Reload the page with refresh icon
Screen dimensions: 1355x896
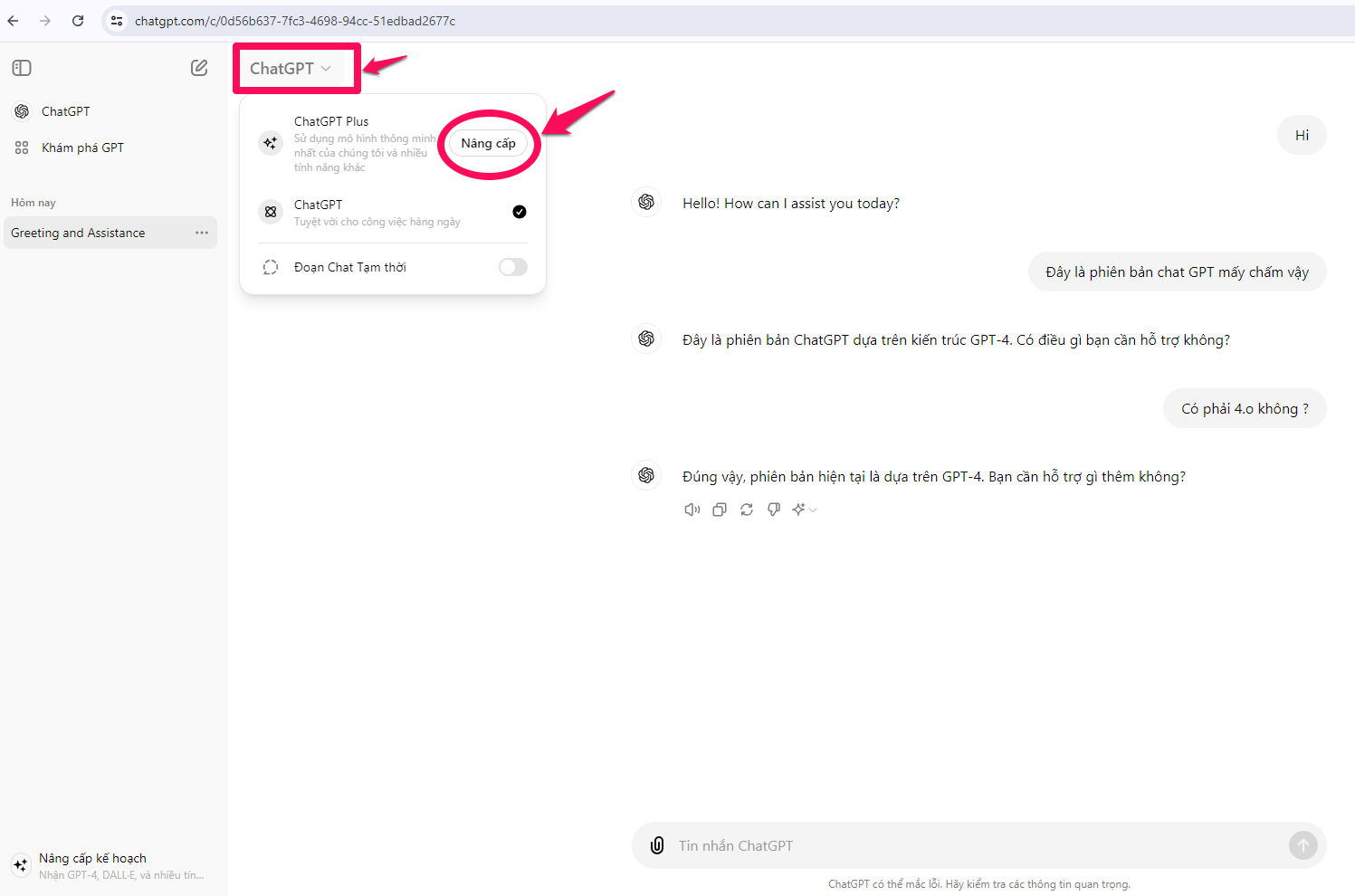78,21
